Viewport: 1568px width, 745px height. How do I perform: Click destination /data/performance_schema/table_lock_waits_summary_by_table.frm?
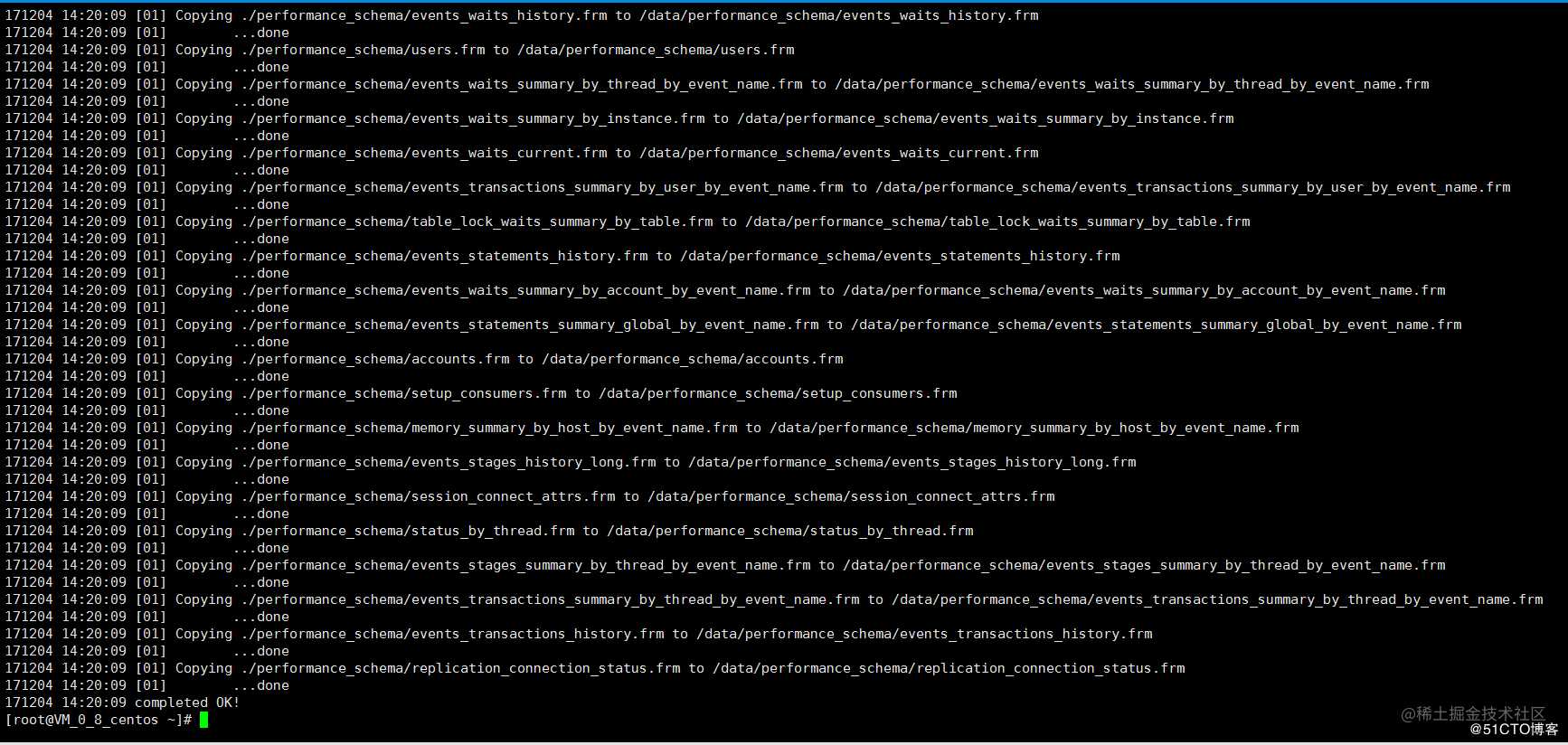tap(998, 222)
